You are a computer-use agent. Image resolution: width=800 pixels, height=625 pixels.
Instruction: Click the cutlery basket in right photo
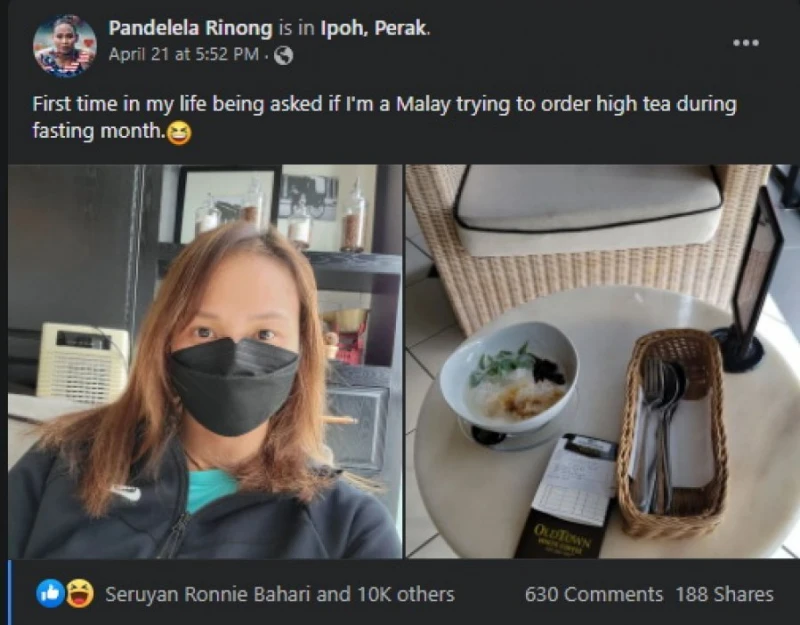point(672,433)
